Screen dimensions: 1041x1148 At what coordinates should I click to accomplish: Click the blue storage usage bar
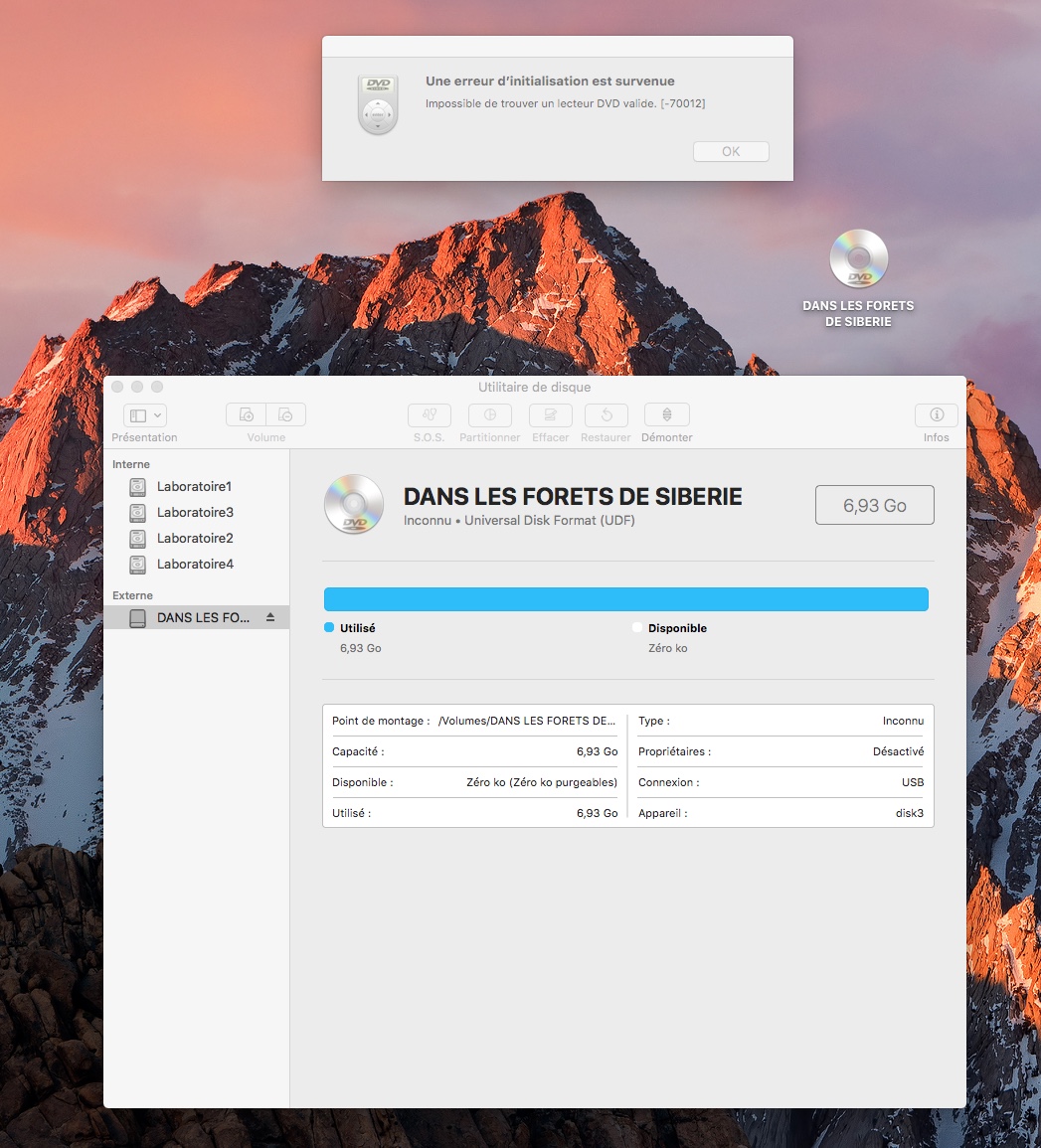click(x=625, y=598)
